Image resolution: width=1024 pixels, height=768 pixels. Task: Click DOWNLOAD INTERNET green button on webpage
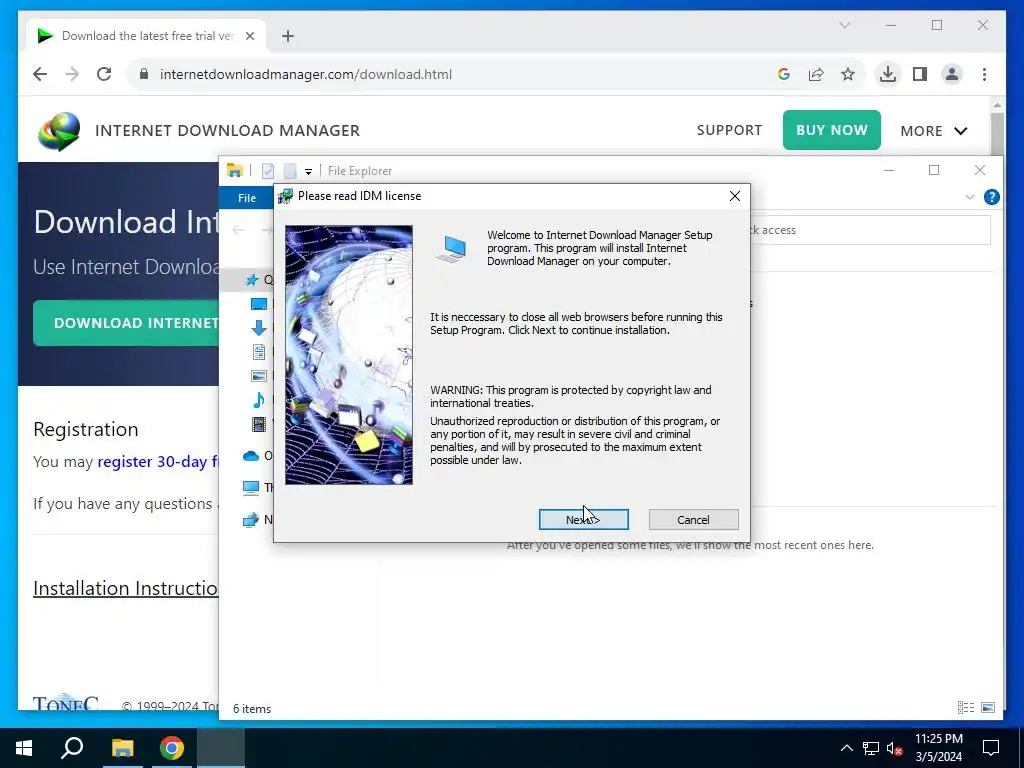pyautogui.click(x=127, y=323)
